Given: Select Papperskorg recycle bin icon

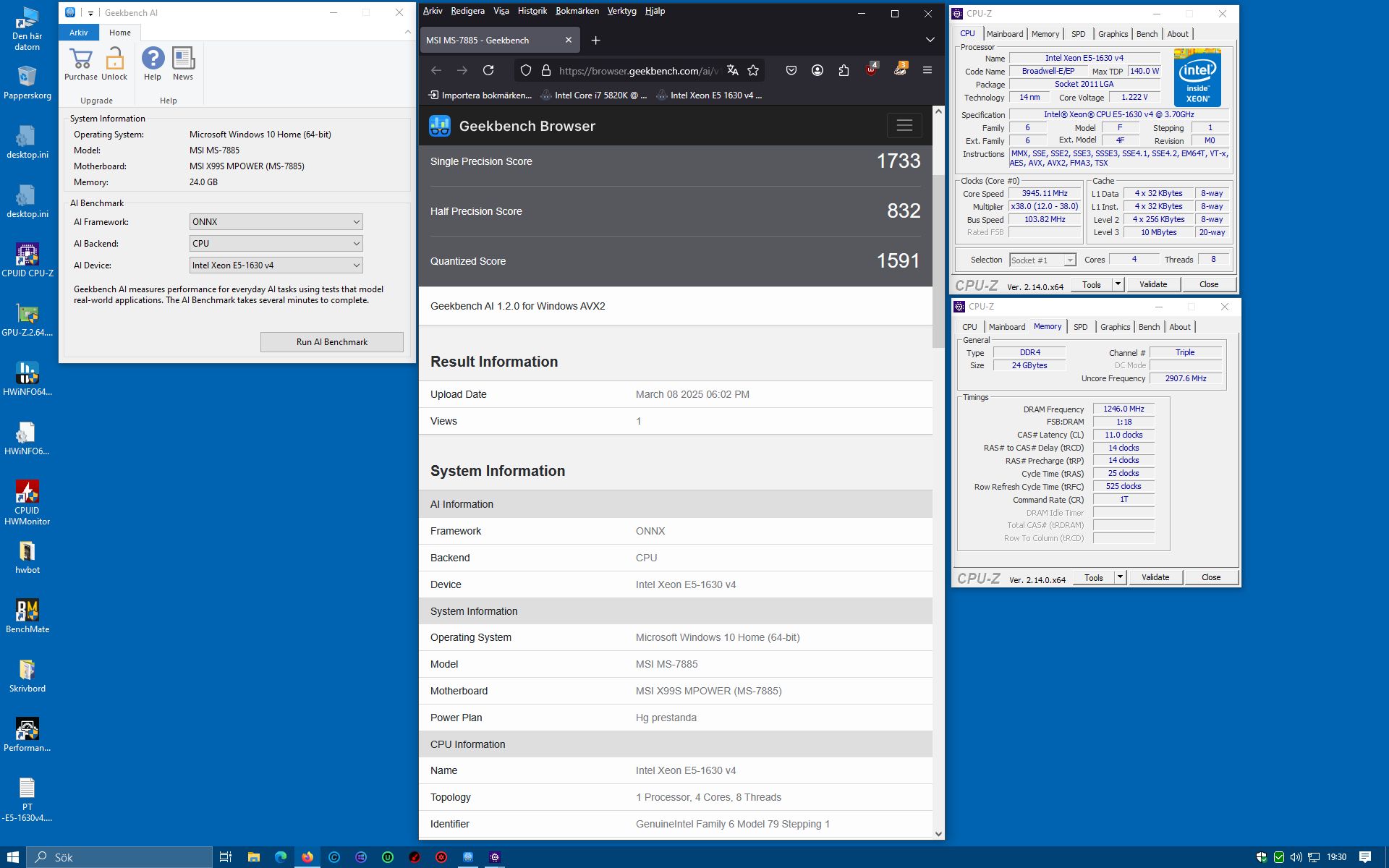Looking at the screenshot, I should coord(27,82).
